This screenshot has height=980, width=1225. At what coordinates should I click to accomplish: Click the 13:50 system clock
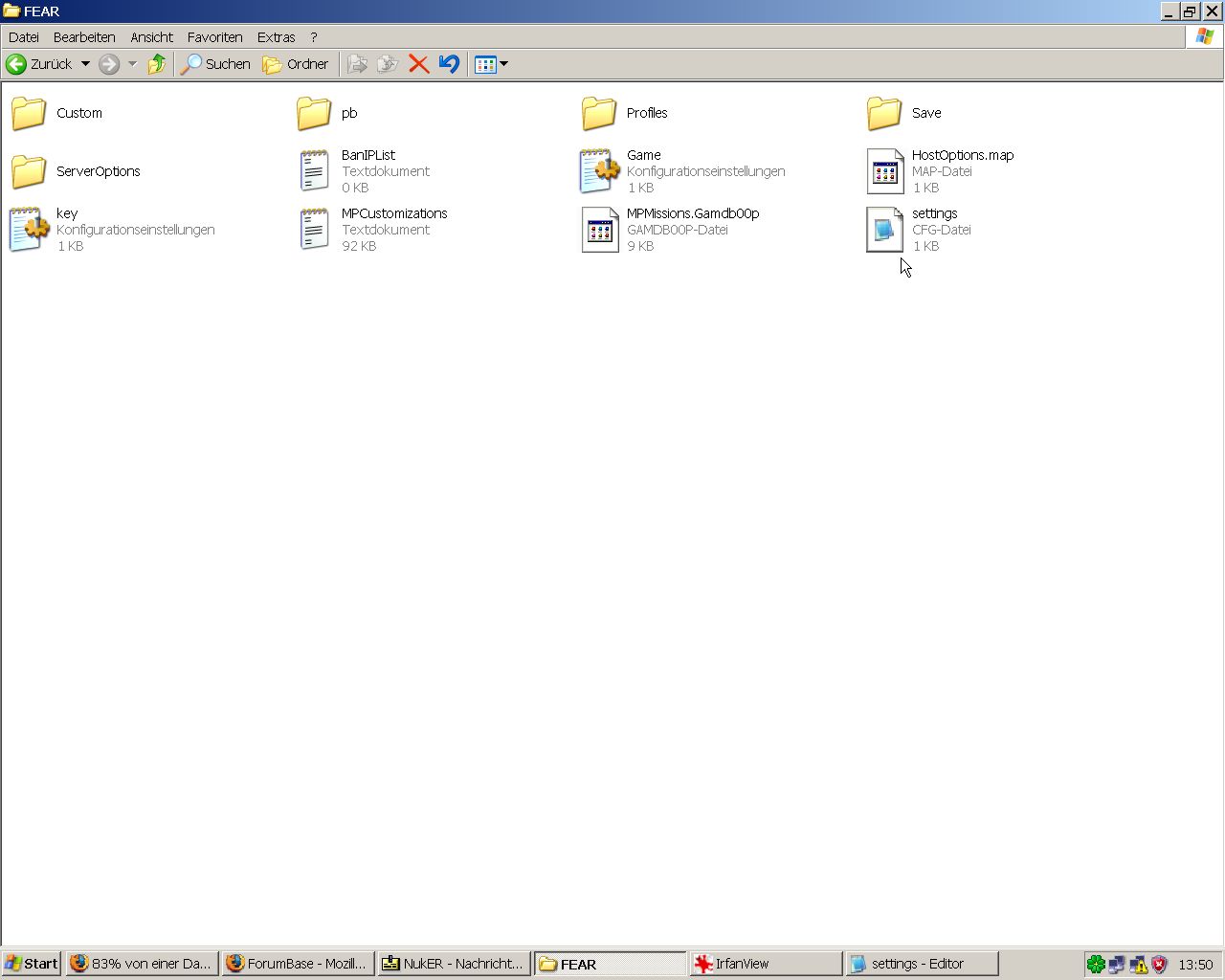coord(1195,965)
